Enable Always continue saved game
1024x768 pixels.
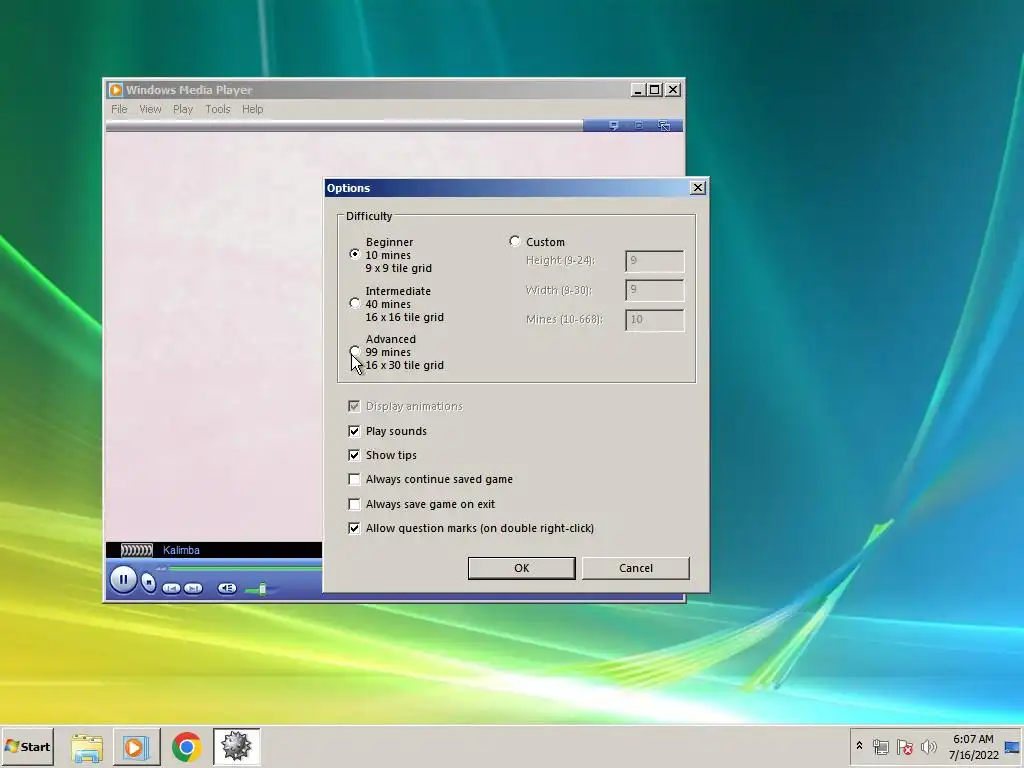coord(354,479)
